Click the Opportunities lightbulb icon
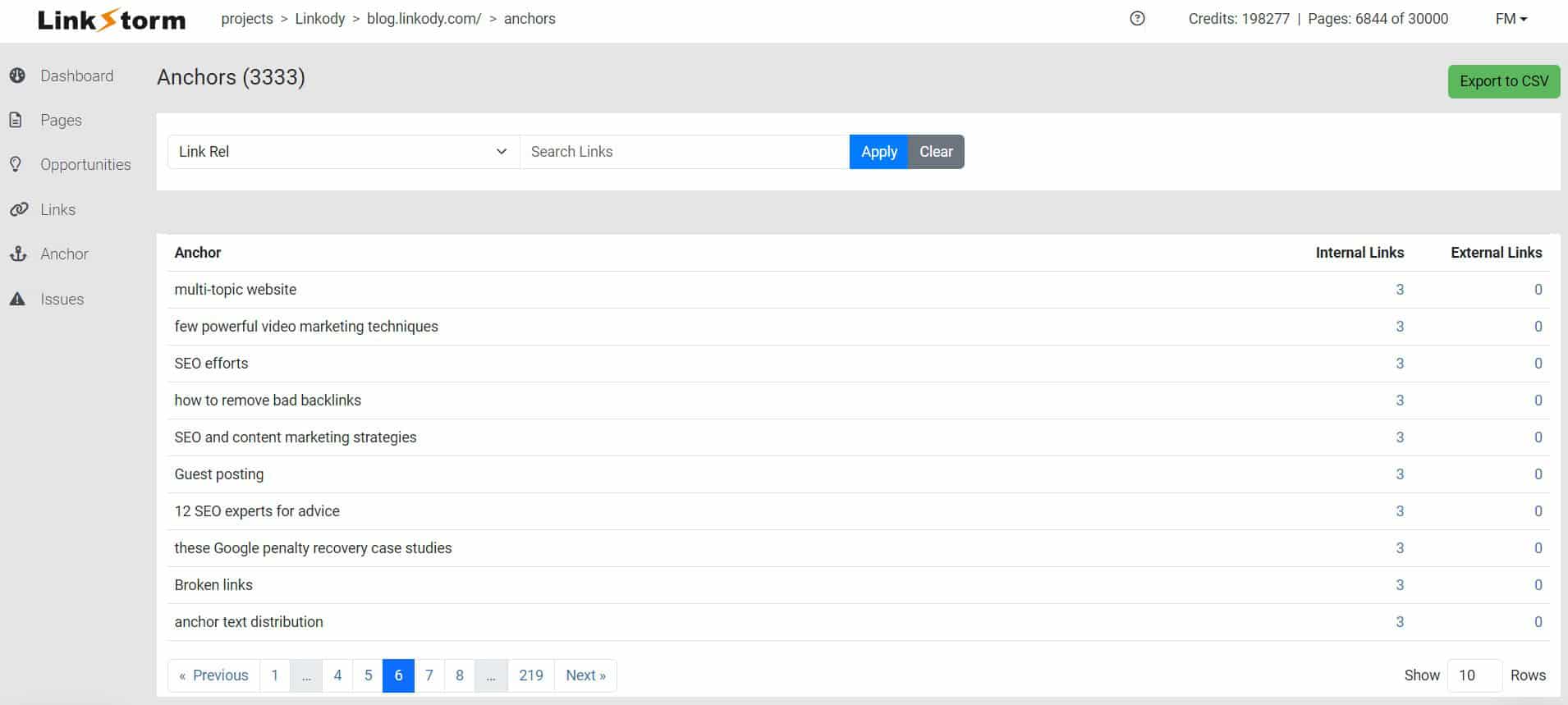 [16, 164]
